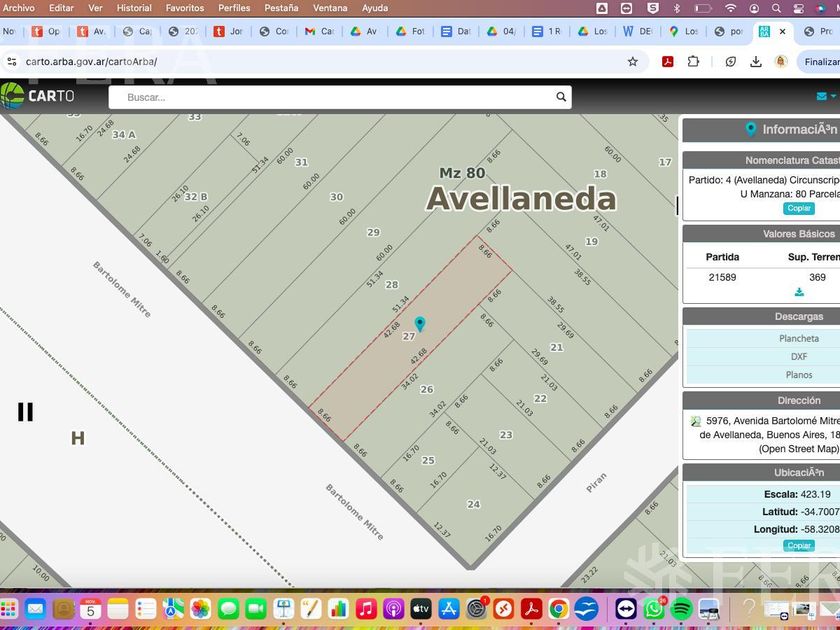Switch to the Gmail browser tab
Image resolution: width=840 pixels, height=630 pixels.
[318, 31]
